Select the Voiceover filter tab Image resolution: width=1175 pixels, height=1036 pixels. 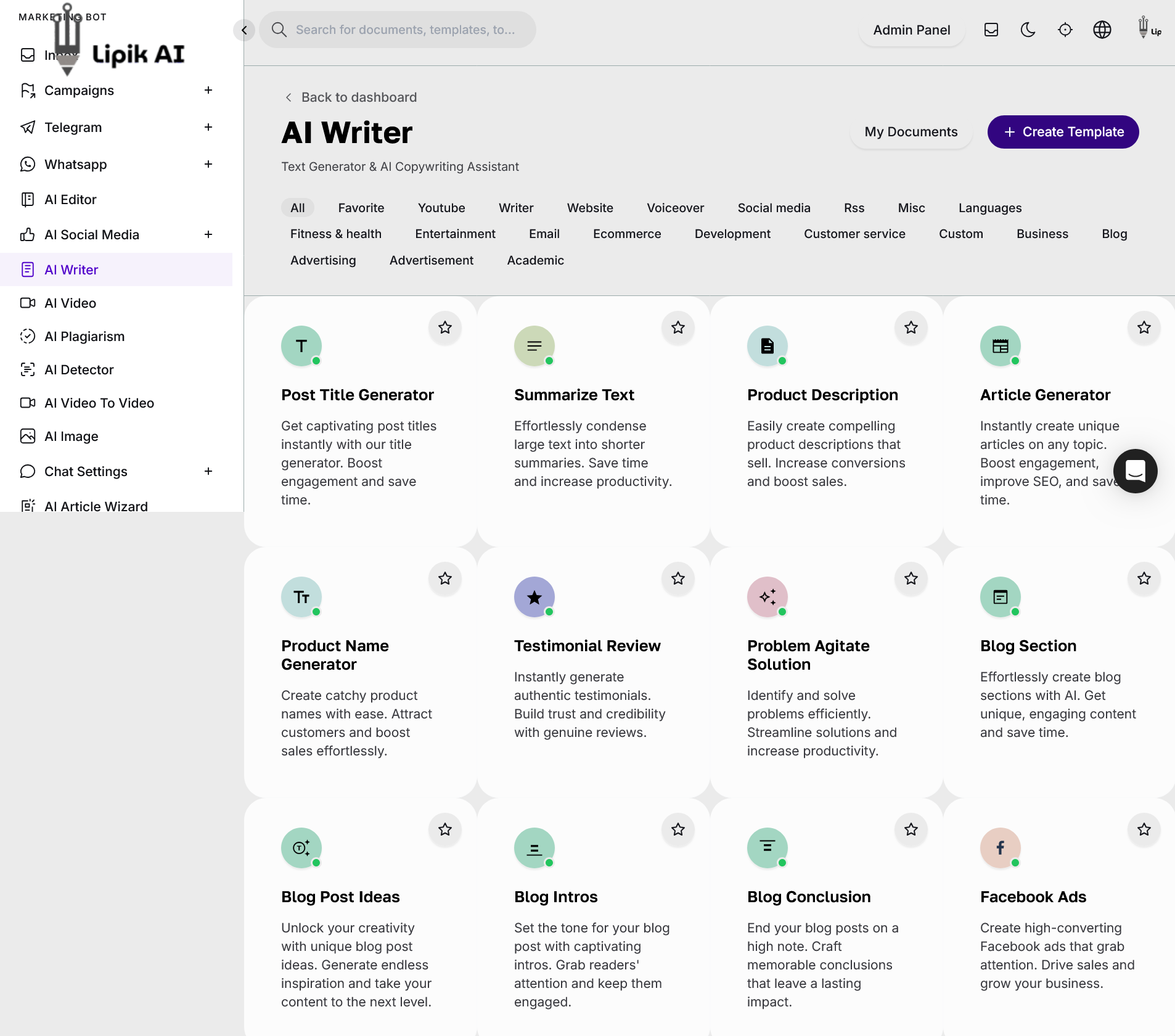pyautogui.click(x=675, y=208)
